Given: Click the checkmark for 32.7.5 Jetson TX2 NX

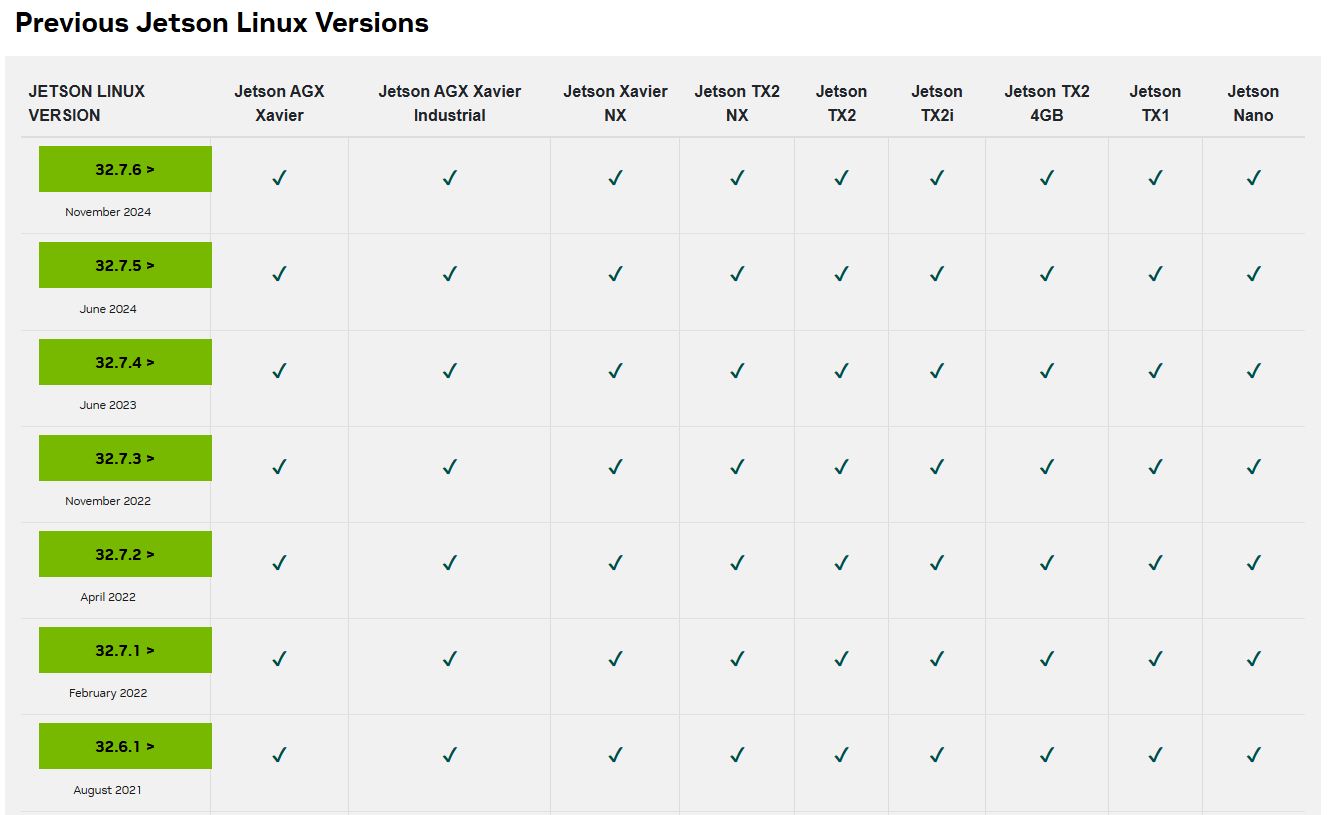Looking at the screenshot, I should [x=737, y=274].
